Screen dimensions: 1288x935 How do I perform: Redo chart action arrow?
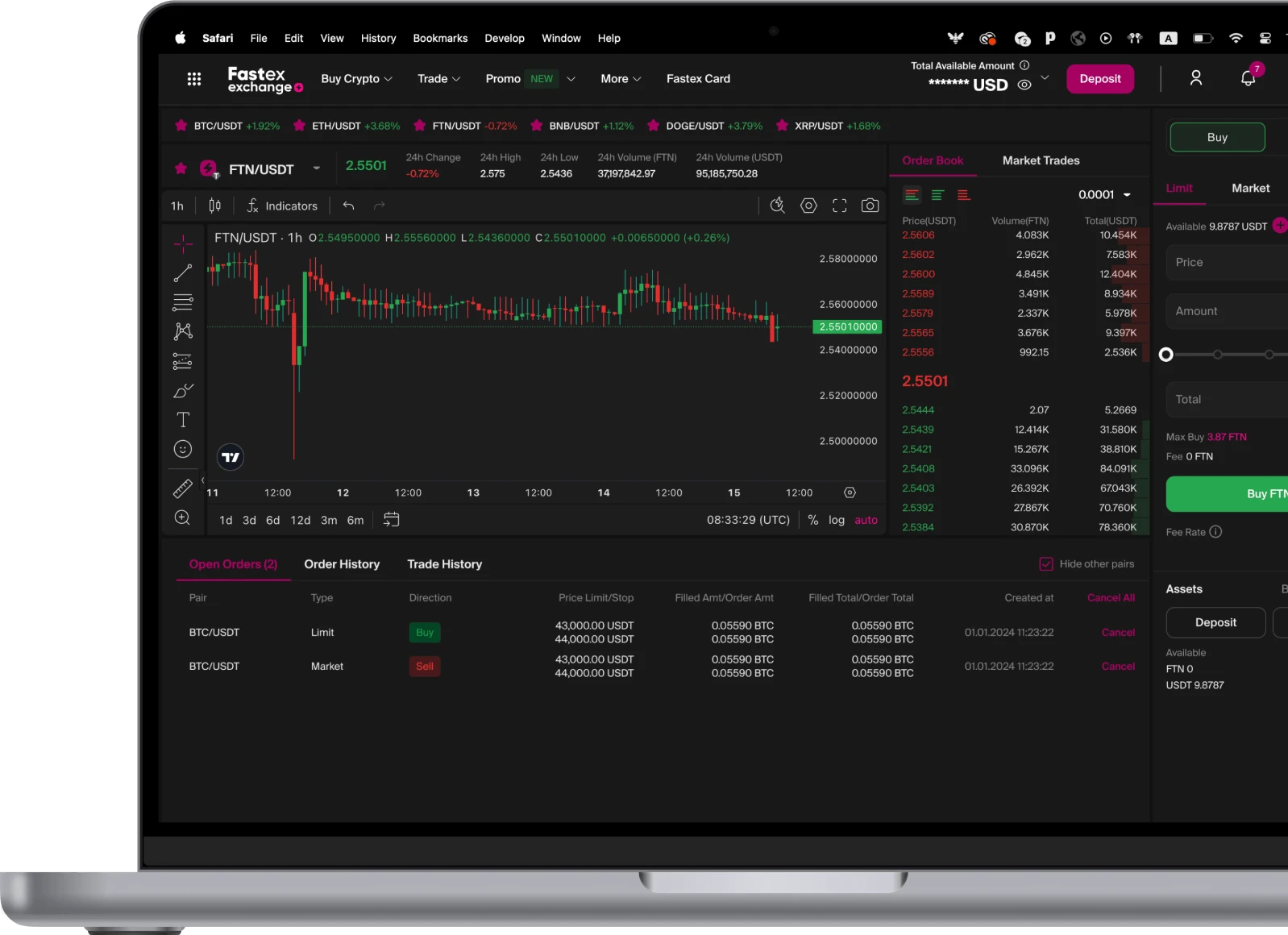(380, 206)
